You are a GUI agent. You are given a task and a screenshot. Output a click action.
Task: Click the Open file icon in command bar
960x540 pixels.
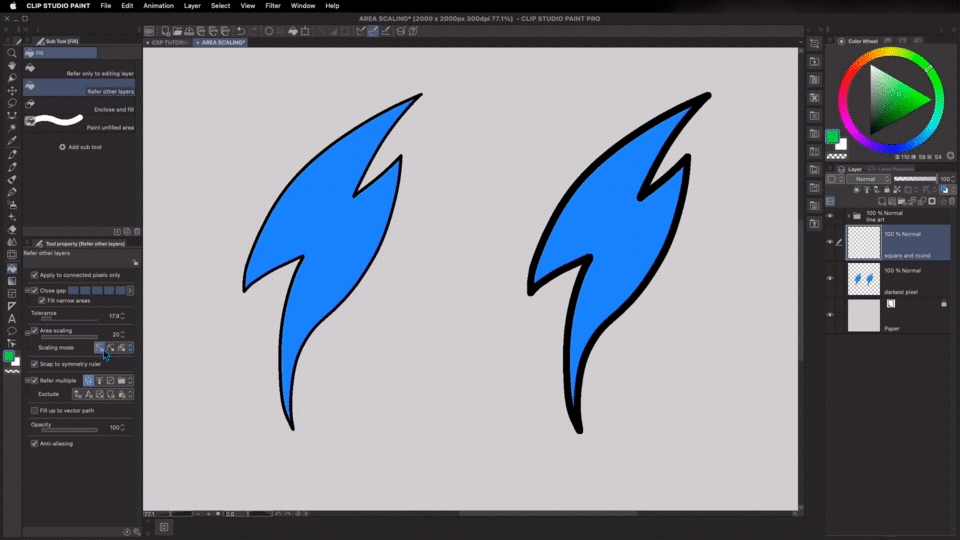coord(177,31)
